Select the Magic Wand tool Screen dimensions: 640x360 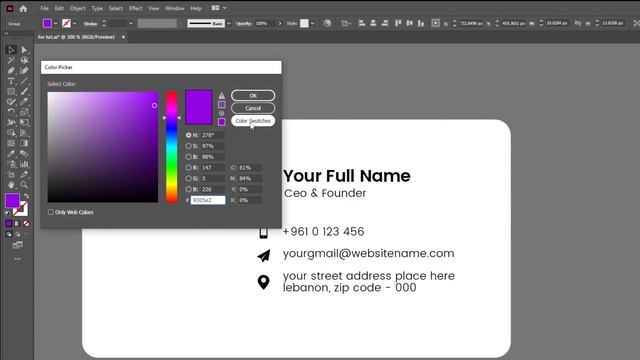(x=11, y=60)
